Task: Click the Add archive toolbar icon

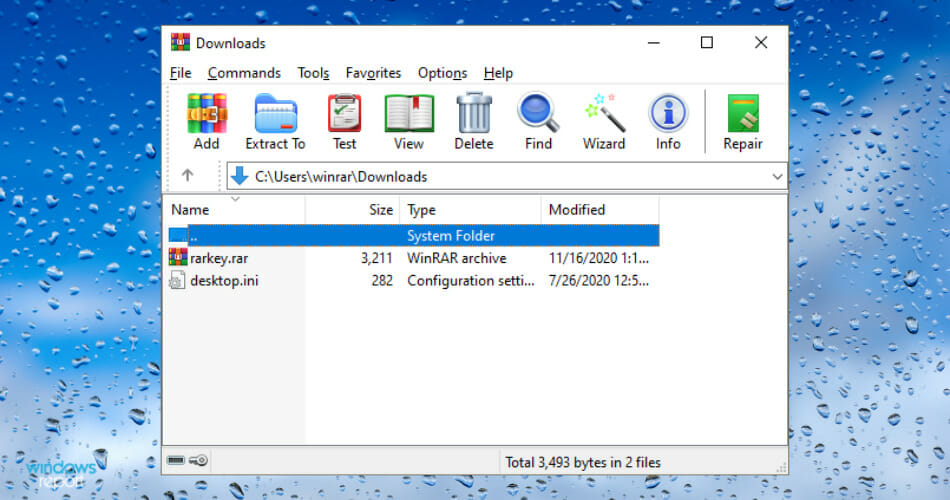Action: [x=207, y=113]
